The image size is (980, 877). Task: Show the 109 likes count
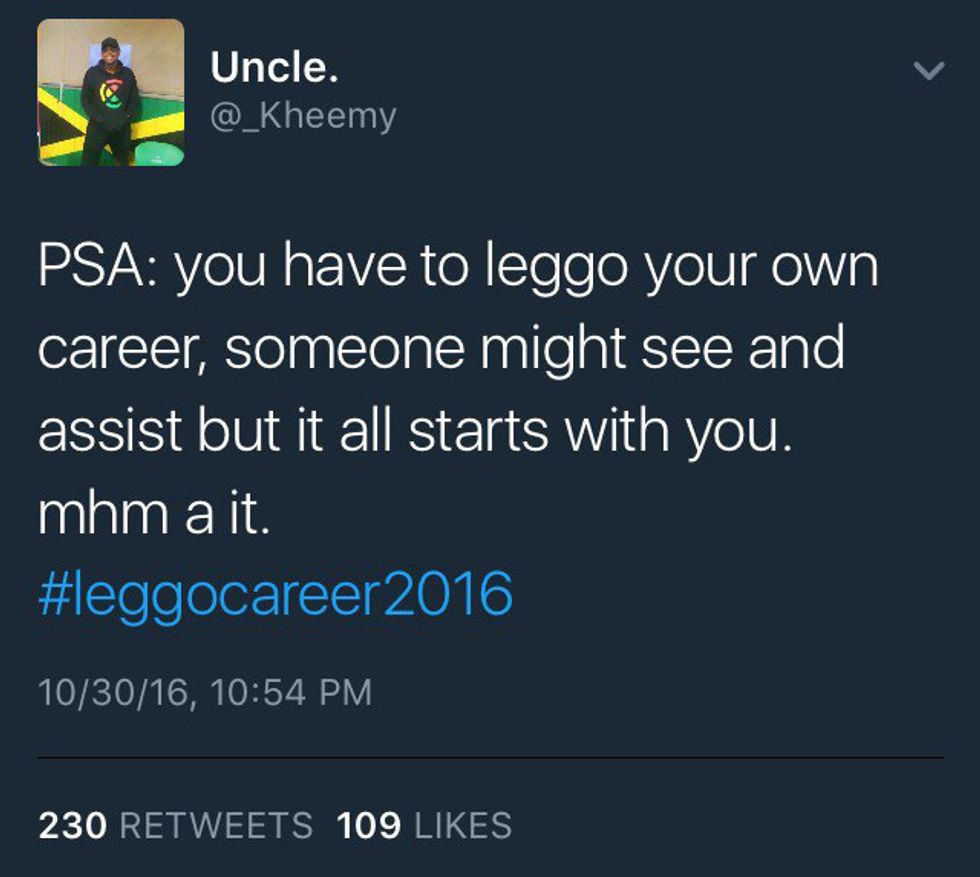coord(369,825)
